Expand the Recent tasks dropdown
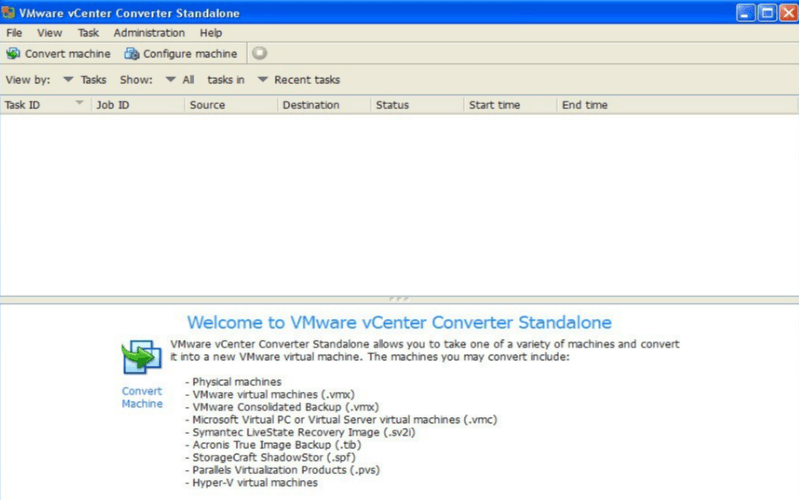Screen dimensions: 800x500 coord(262,80)
